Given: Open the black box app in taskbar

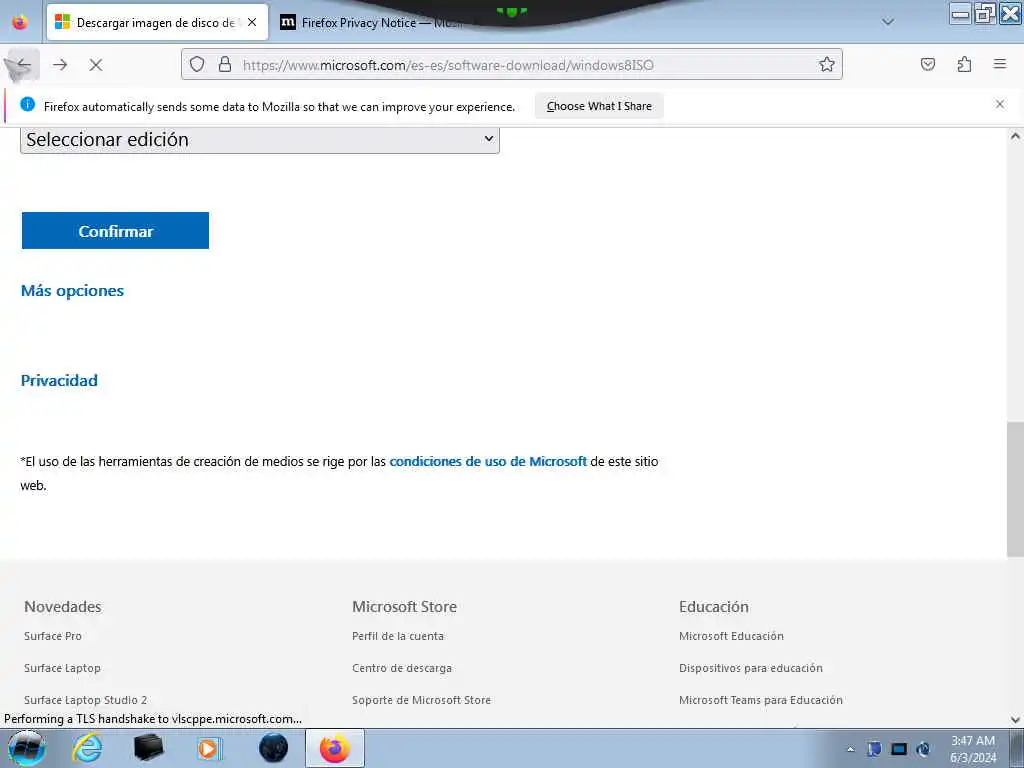Looking at the screenshot, I should coord(148,748).
